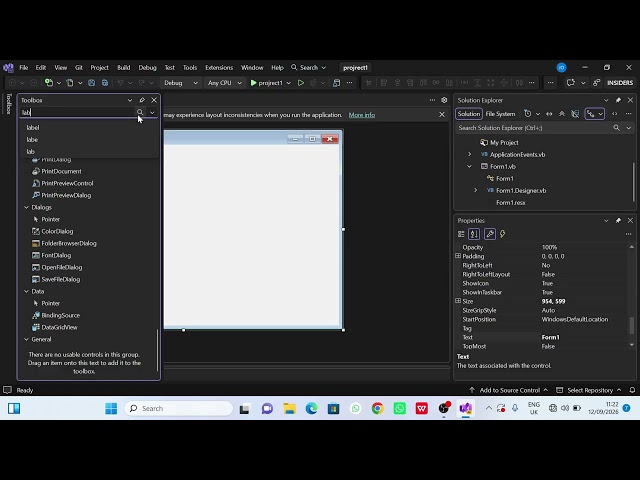Expand the Size property

458,301
